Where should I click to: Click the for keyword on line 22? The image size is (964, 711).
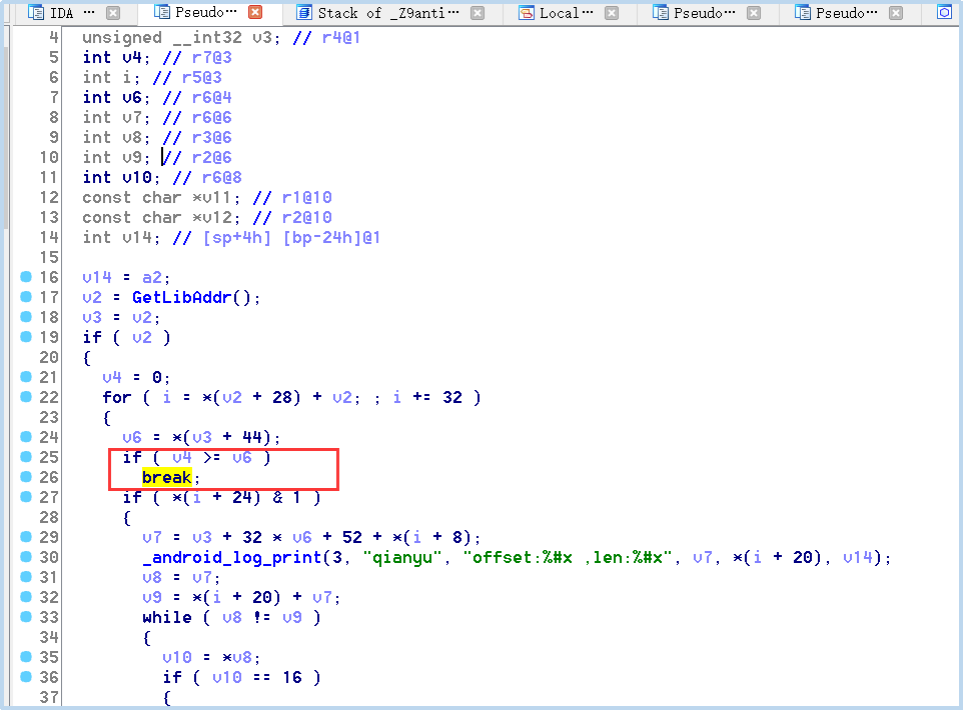[x=117, y=397]
